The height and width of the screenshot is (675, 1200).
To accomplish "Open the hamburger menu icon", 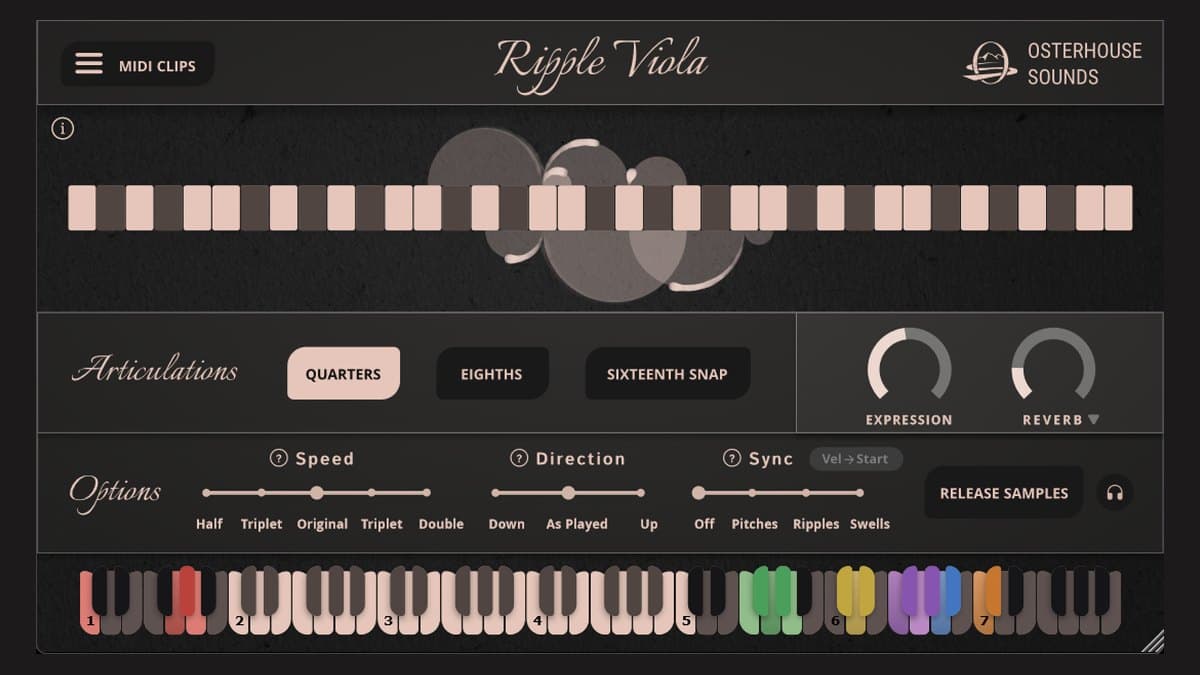I will point(89,64).
